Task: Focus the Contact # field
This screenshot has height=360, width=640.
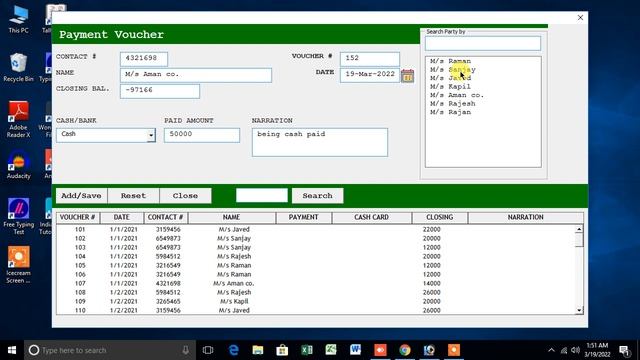Action: [x=144, y=59]
